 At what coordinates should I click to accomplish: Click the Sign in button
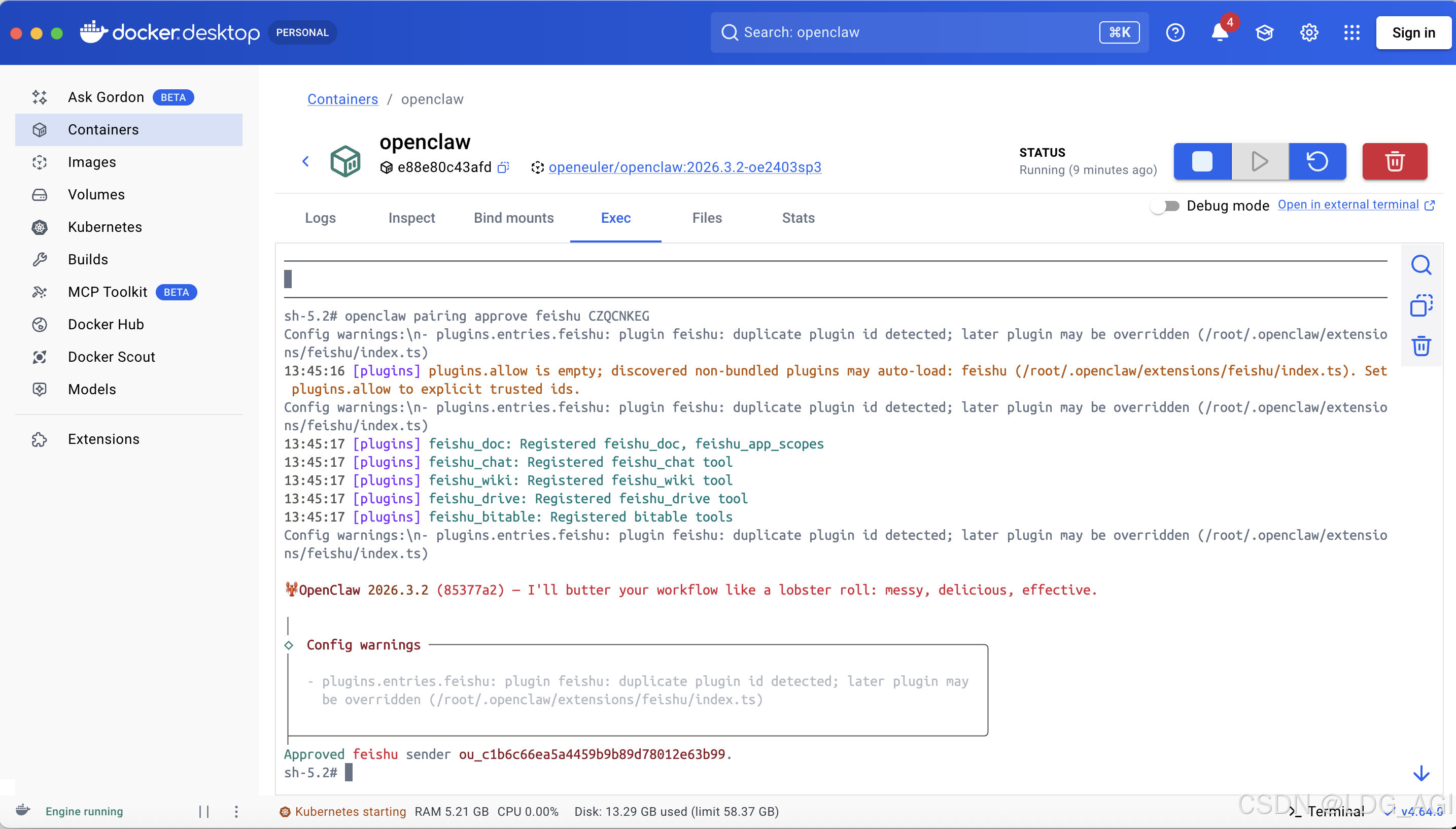point(1413,33)
